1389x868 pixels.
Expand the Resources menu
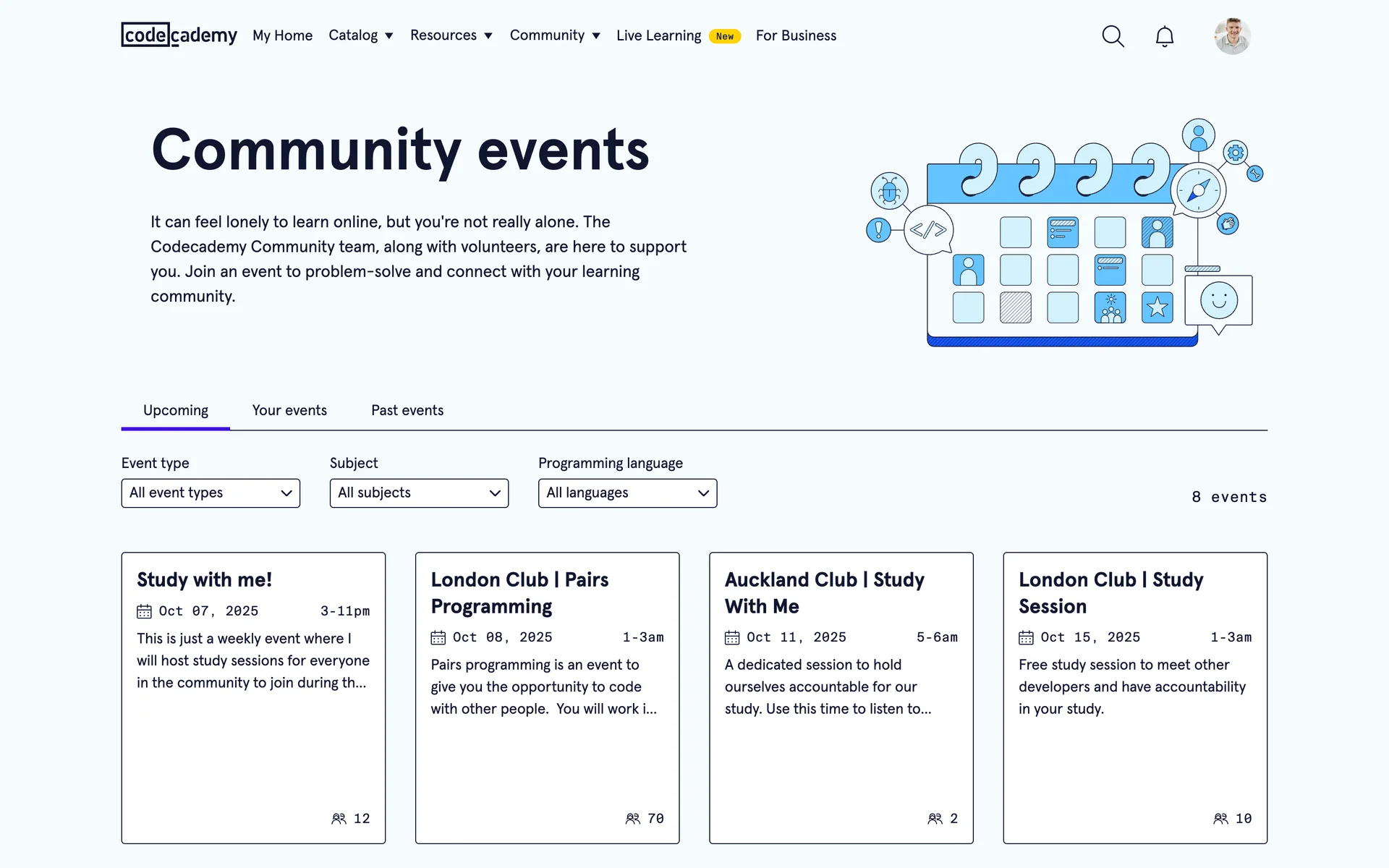(x=451, y=35)
